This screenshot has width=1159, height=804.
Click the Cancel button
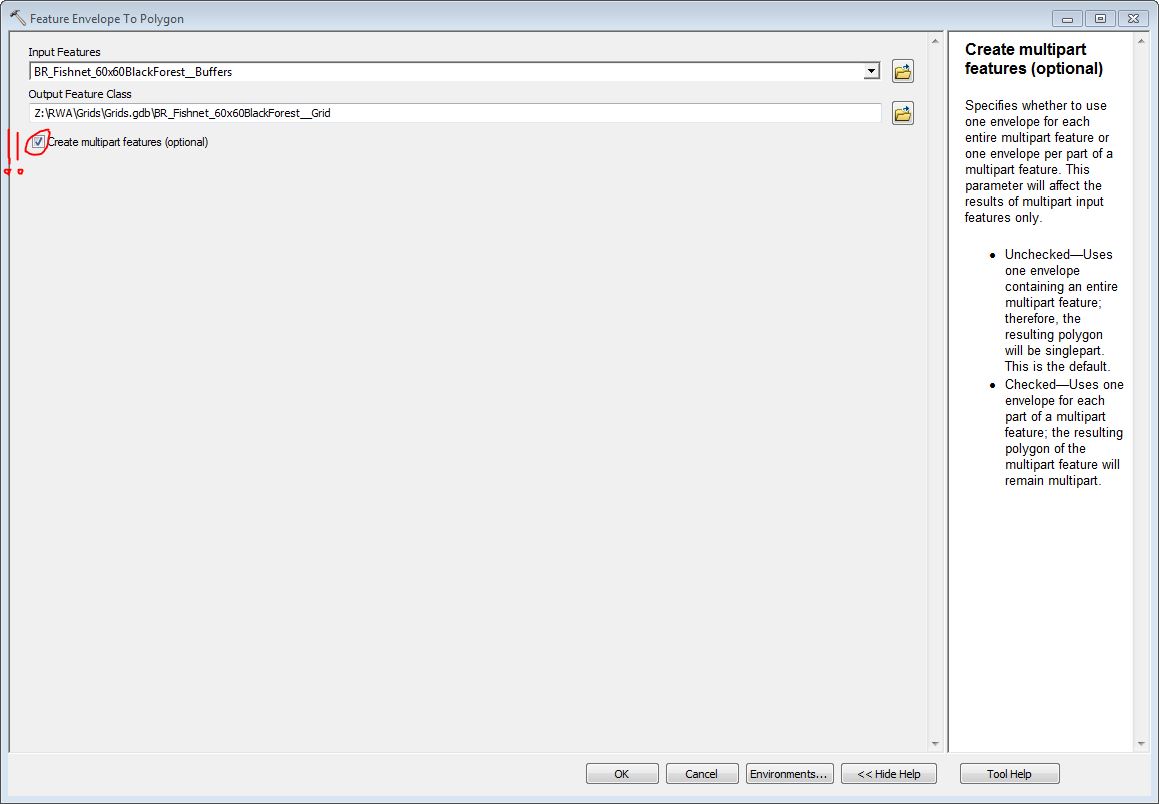click(701, 774)
